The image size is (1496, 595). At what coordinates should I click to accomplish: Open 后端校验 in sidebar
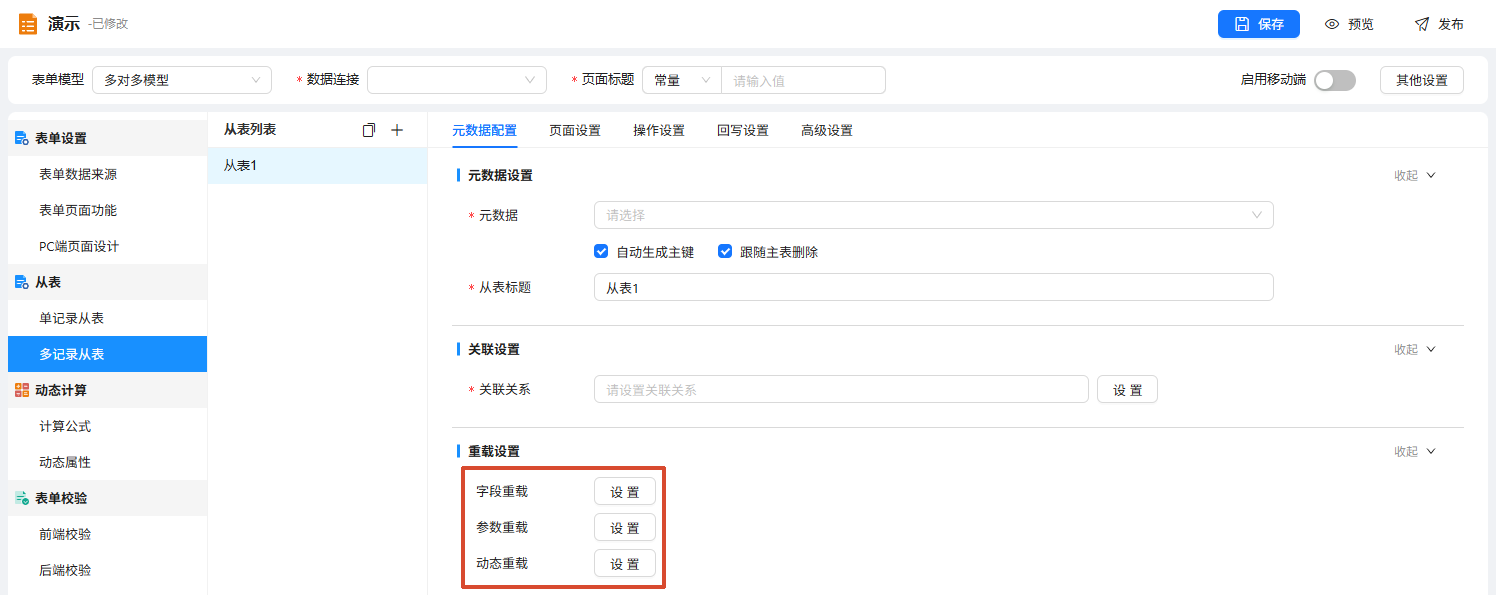pos(107,570)
